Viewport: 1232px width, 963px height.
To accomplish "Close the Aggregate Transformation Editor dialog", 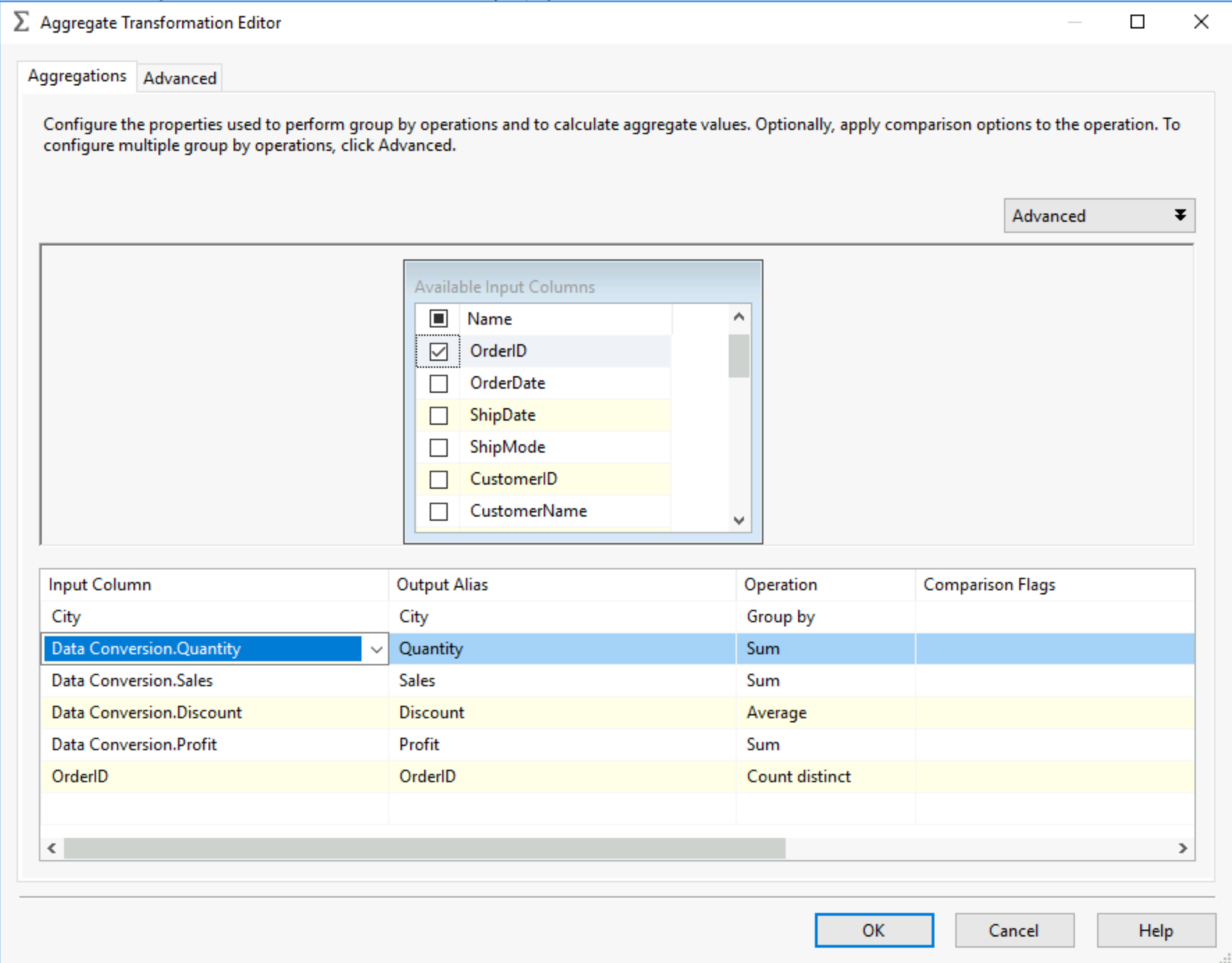I will 1201,22.
